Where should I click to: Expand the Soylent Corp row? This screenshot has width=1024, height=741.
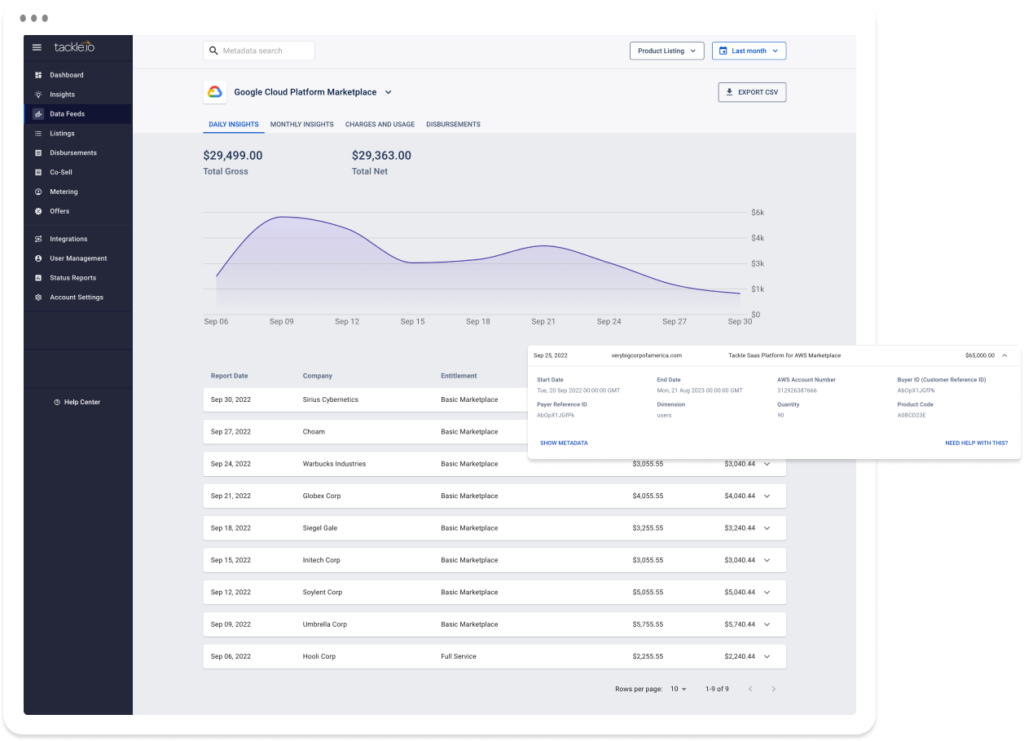(x=767, y=592)
